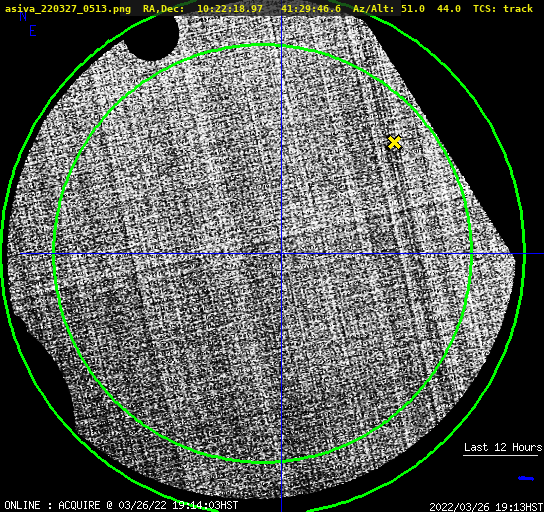The width and height of the screenshot is (544, 512).
Task: Click the RA,Dec: label in header
Action: pyautogui.click(x=164, y=9)
